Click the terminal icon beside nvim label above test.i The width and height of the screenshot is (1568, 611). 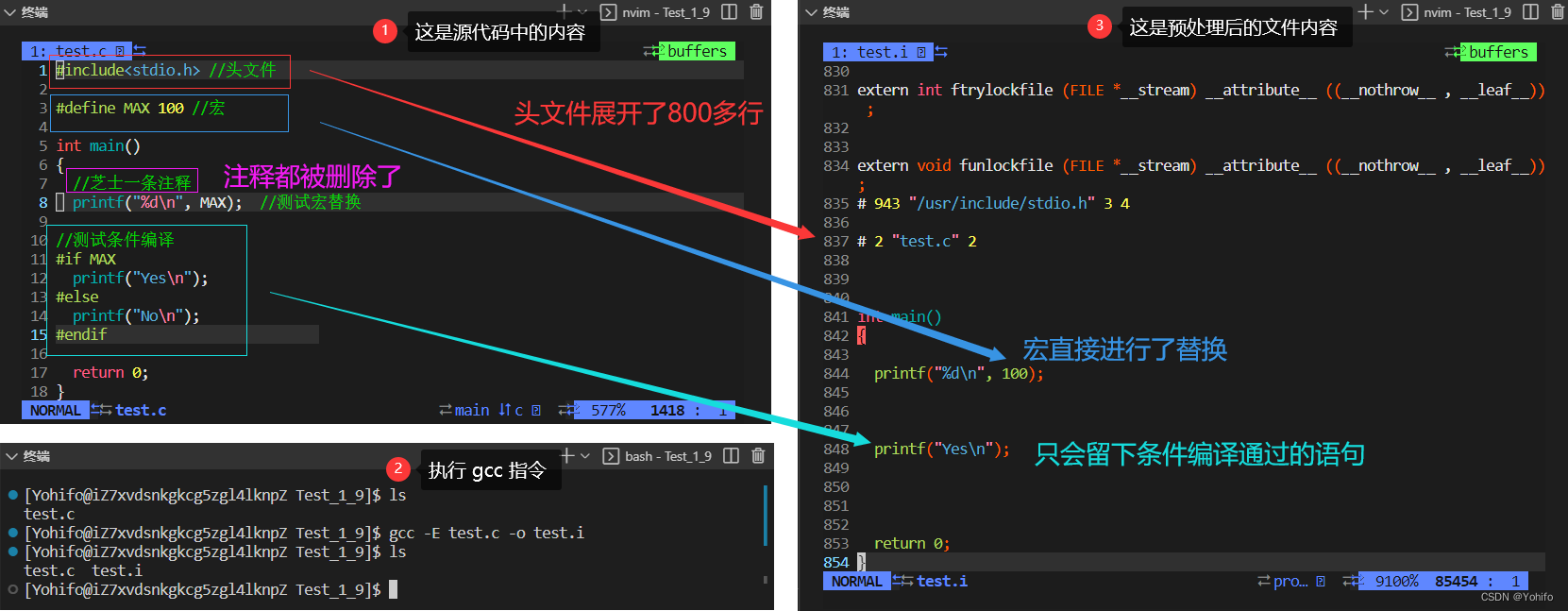tap(1409, 12)
